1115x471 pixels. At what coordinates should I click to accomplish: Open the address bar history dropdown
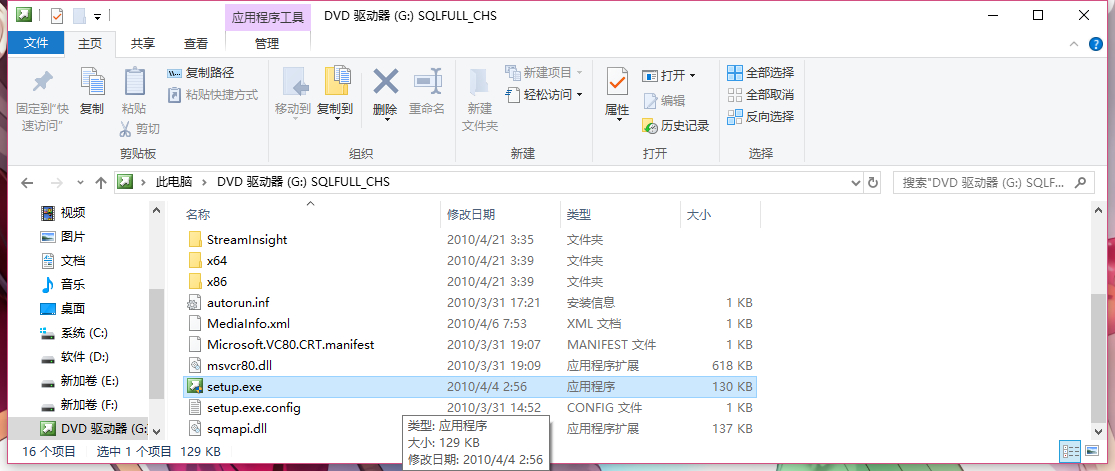pos(856,182)
